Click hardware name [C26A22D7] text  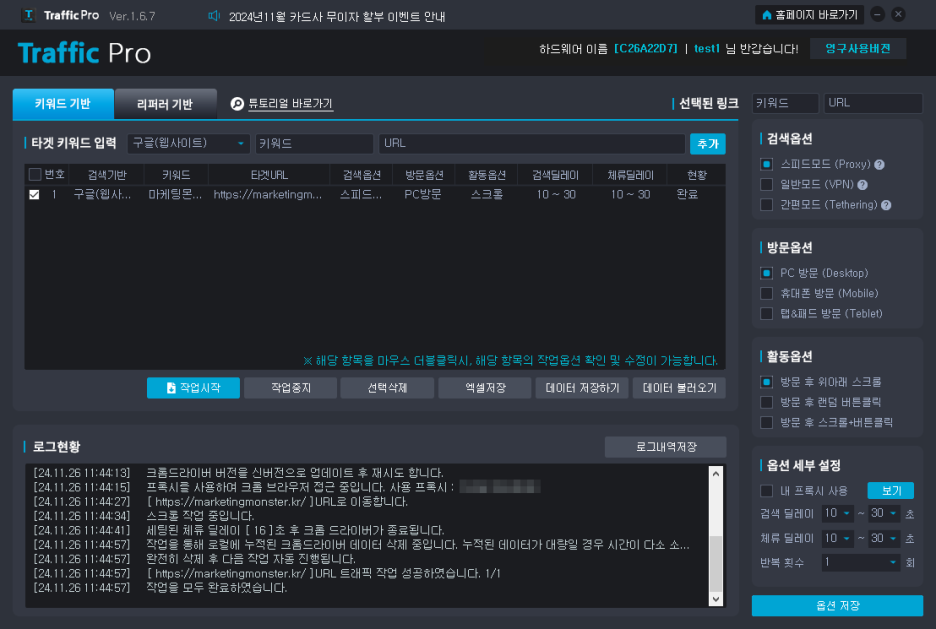tap(646, 49)
